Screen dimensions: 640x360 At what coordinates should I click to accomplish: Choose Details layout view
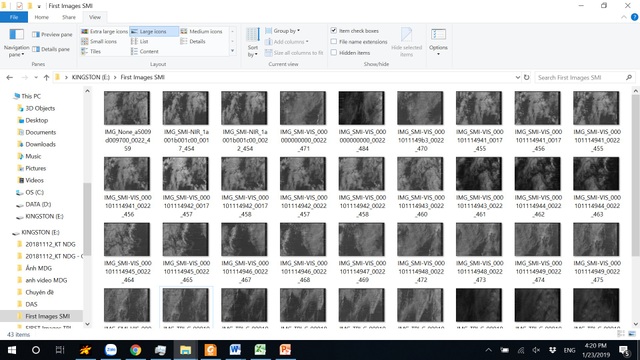tap(193, 42)
